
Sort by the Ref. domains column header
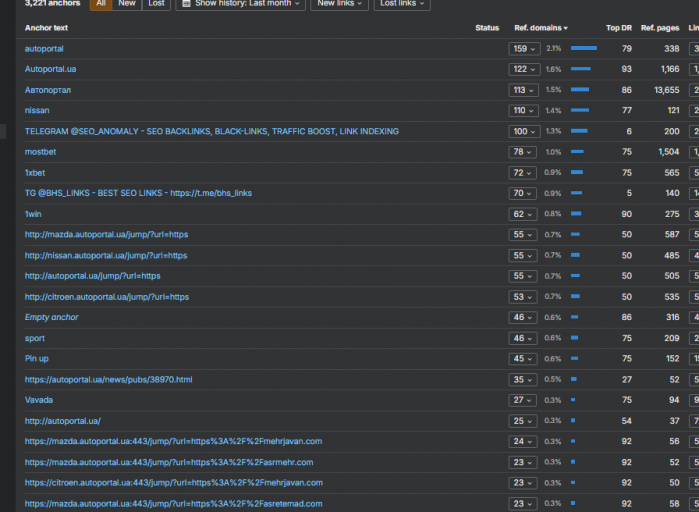(x=541, y=28)
